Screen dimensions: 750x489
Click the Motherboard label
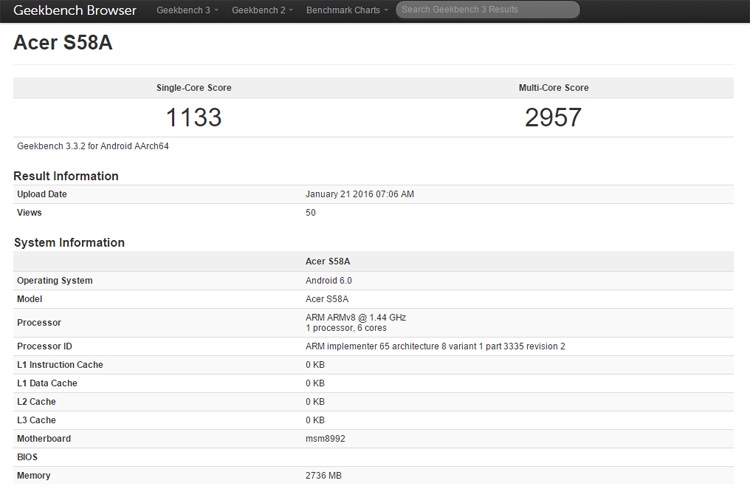click(x=44, y=438)
